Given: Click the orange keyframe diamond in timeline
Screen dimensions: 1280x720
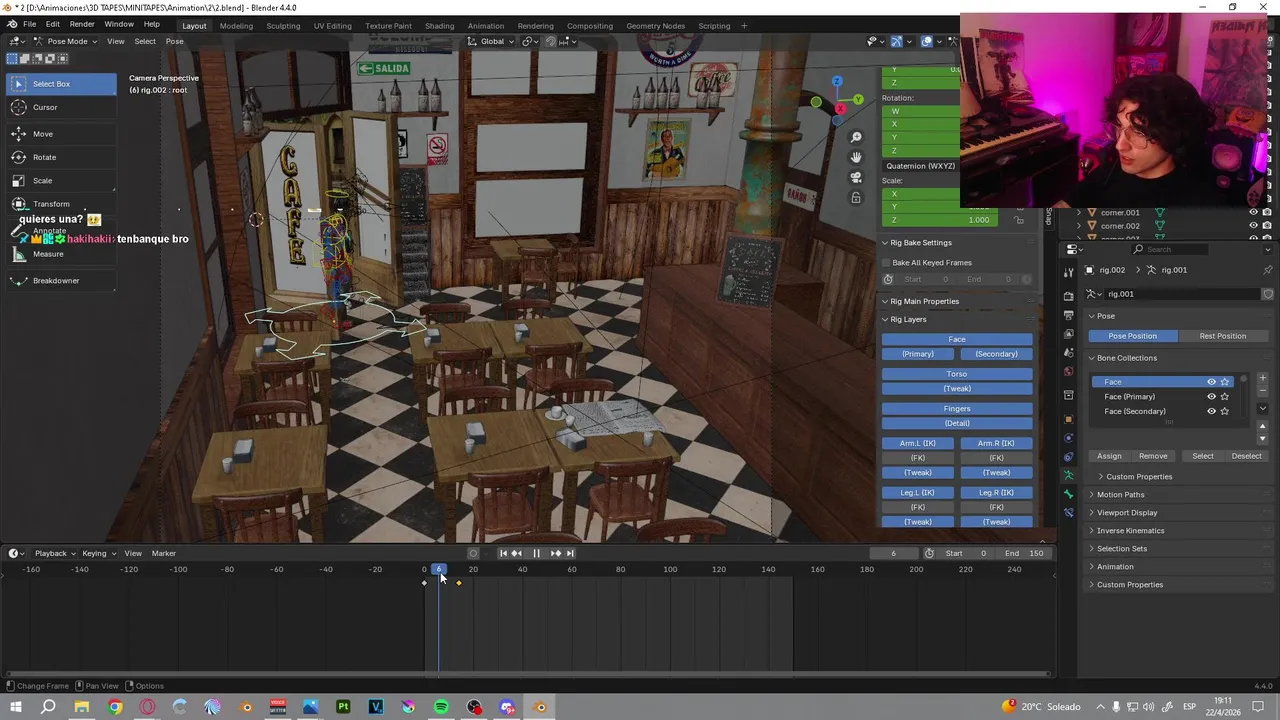Looking at the screenshot, I should point(459,583).
